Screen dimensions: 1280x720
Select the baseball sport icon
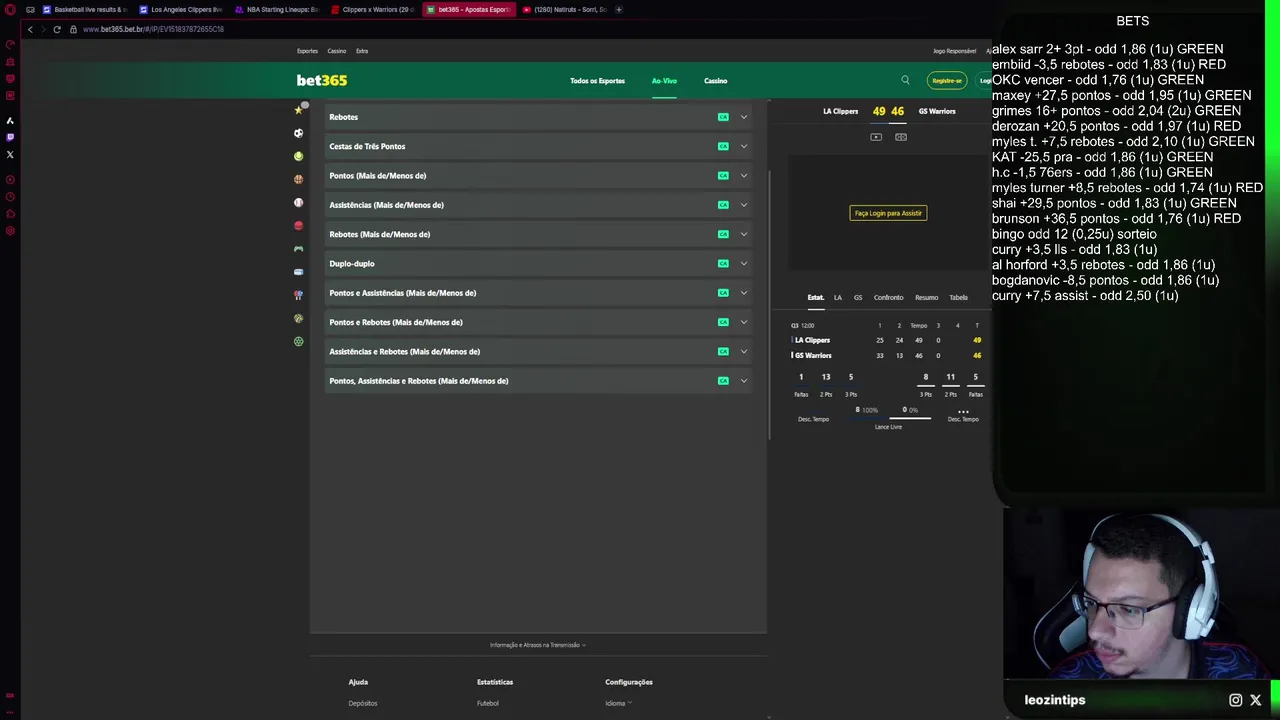(x=298, y=202)
